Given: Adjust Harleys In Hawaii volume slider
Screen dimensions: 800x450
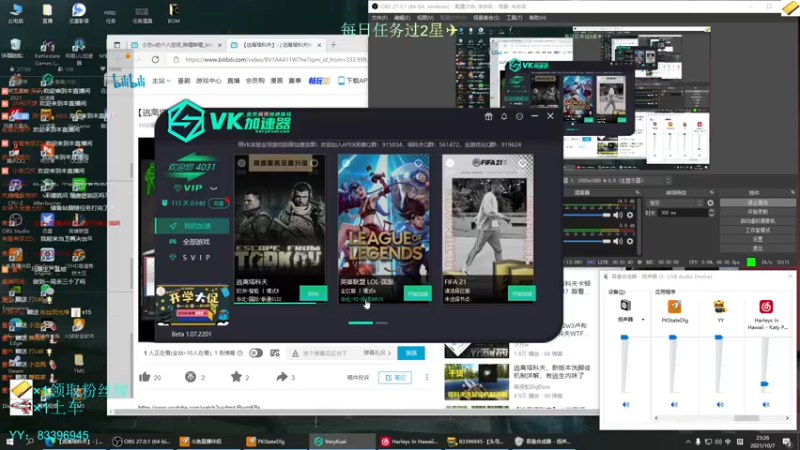Looking at the screenshot, I should (764, 384).
